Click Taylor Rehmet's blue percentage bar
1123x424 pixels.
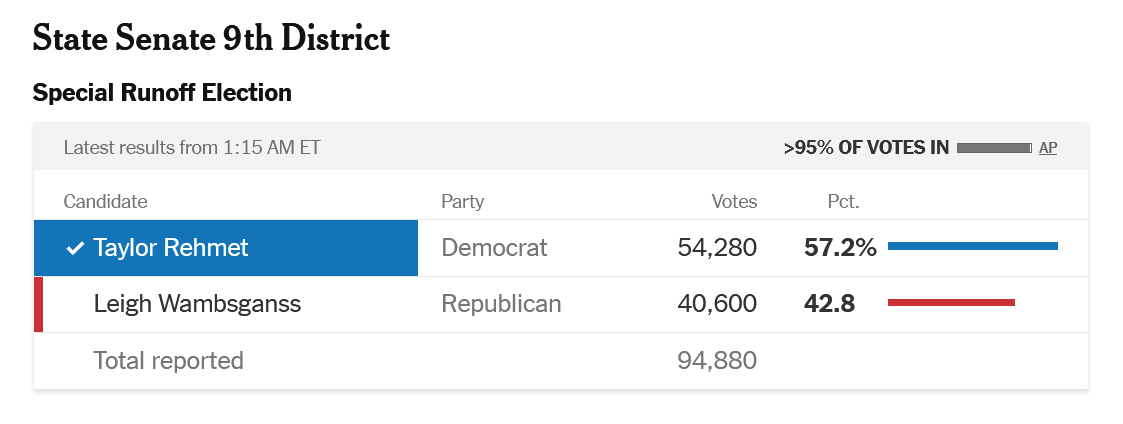972,246
